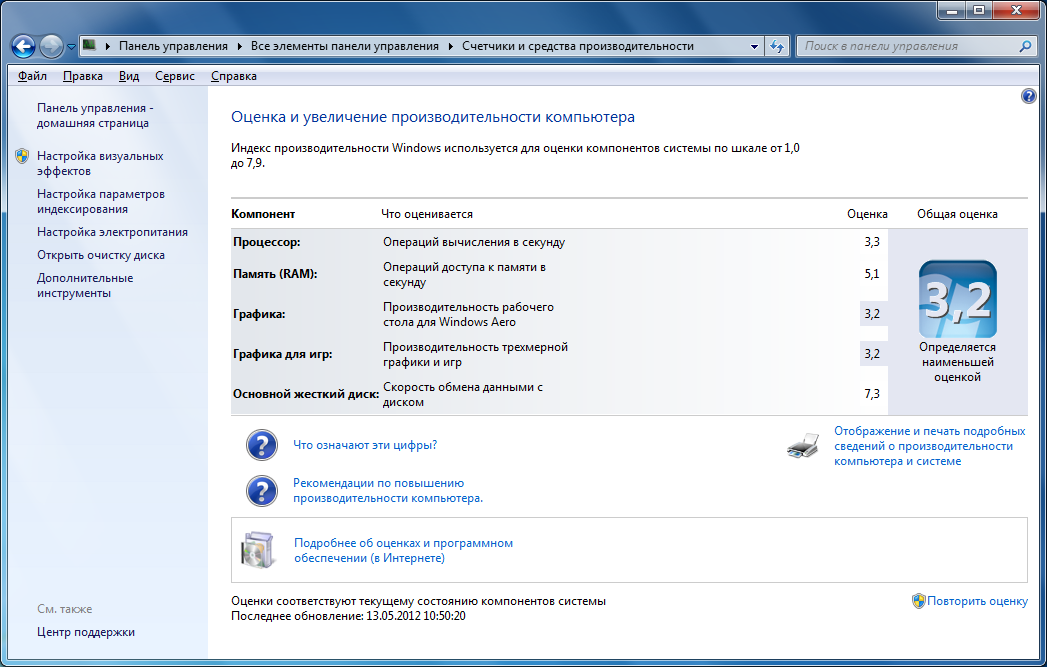Click gaming graphics score 3,2

point(872,354)
